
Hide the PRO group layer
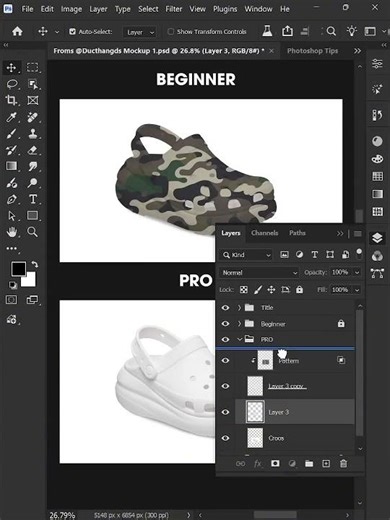click(225, 339)
